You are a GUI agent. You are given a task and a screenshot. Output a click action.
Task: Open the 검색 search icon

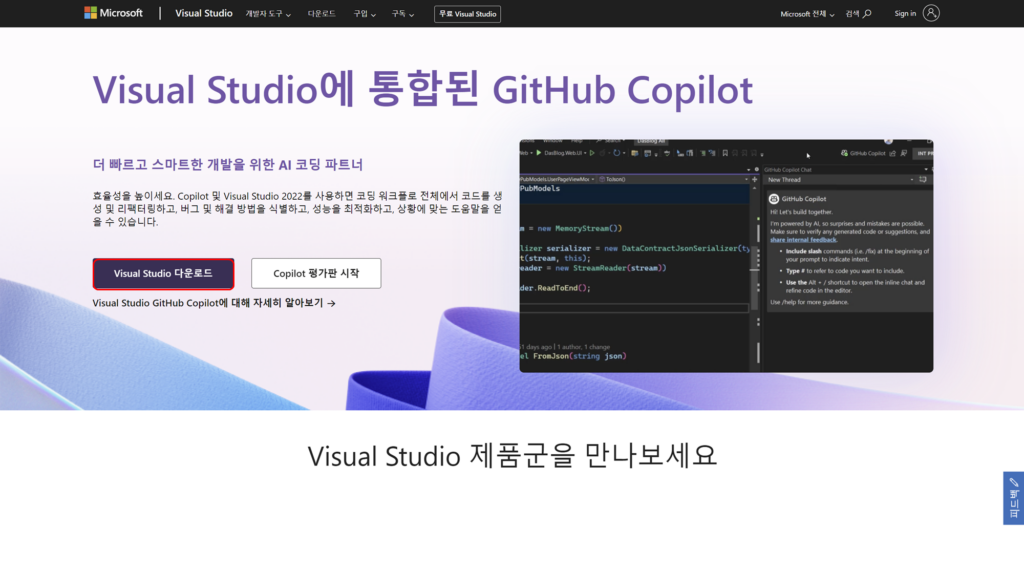(x=858, y=14)
